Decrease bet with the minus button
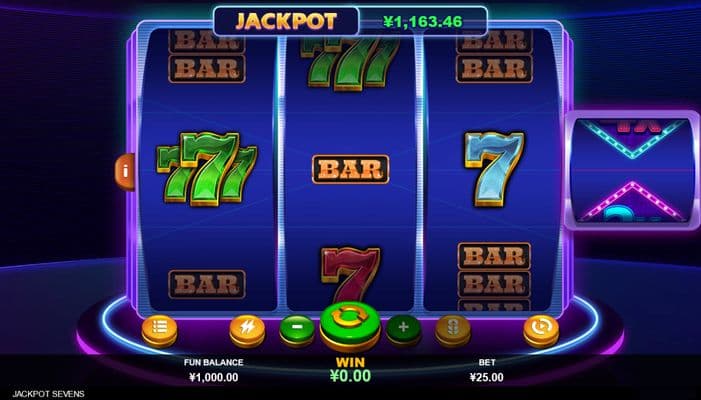Image resolution: width=701 pixels, height=400 pixels. (x=297, y=331)
